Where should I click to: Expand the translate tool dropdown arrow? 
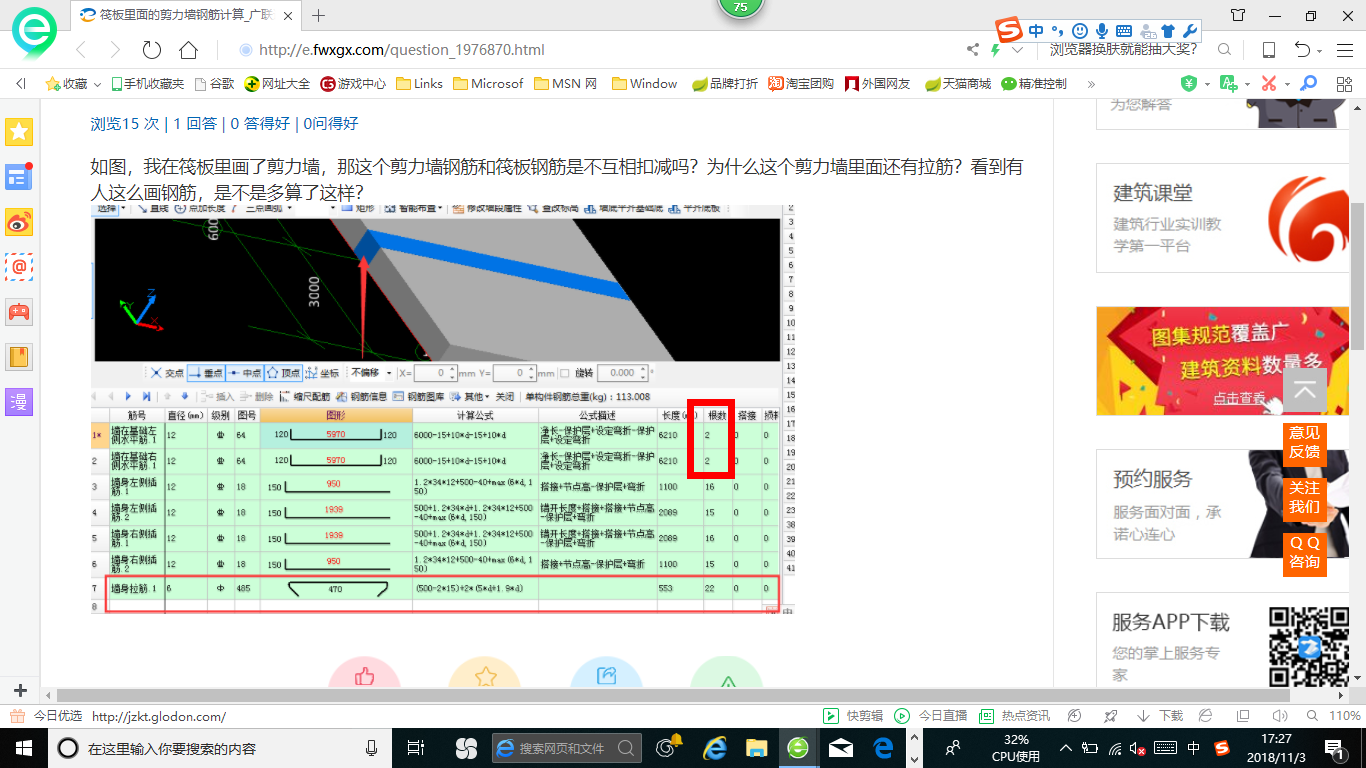pyautogui.click(x=1247, y=84)
